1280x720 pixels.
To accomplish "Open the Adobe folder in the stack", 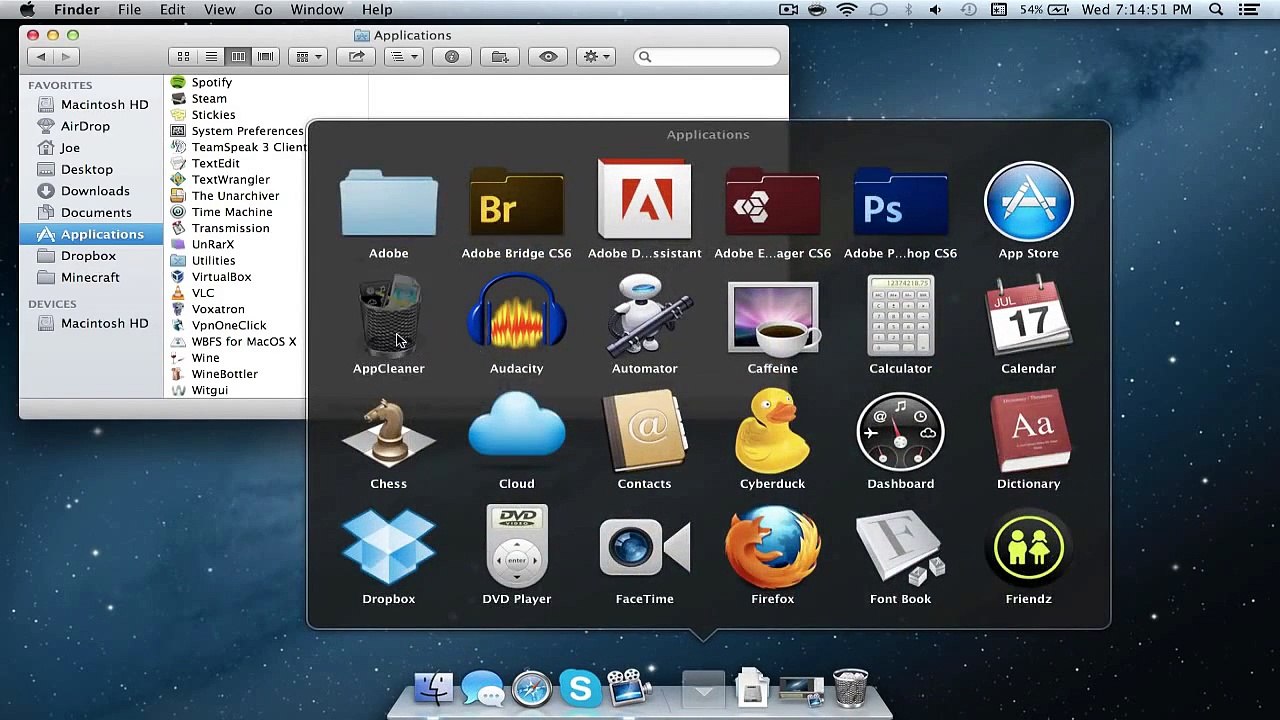I will [x=388, y=203].
